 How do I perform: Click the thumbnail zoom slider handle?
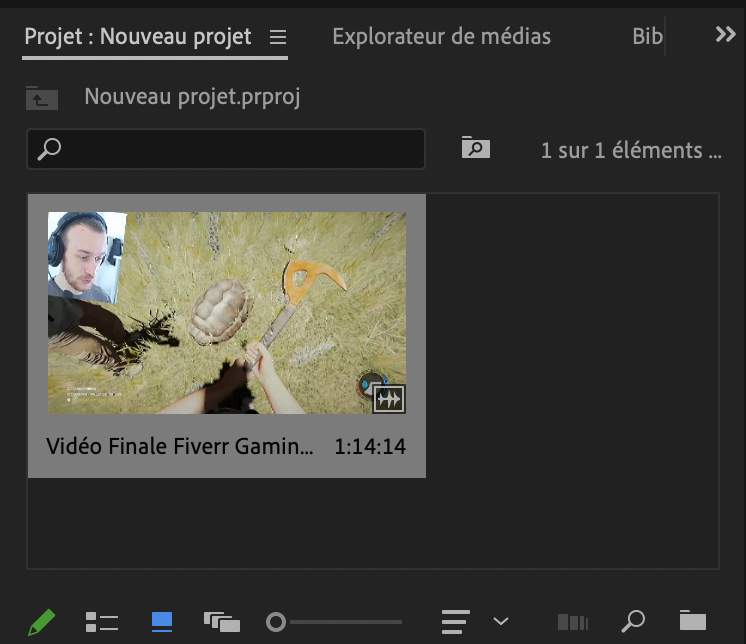(x=276, y=622)
